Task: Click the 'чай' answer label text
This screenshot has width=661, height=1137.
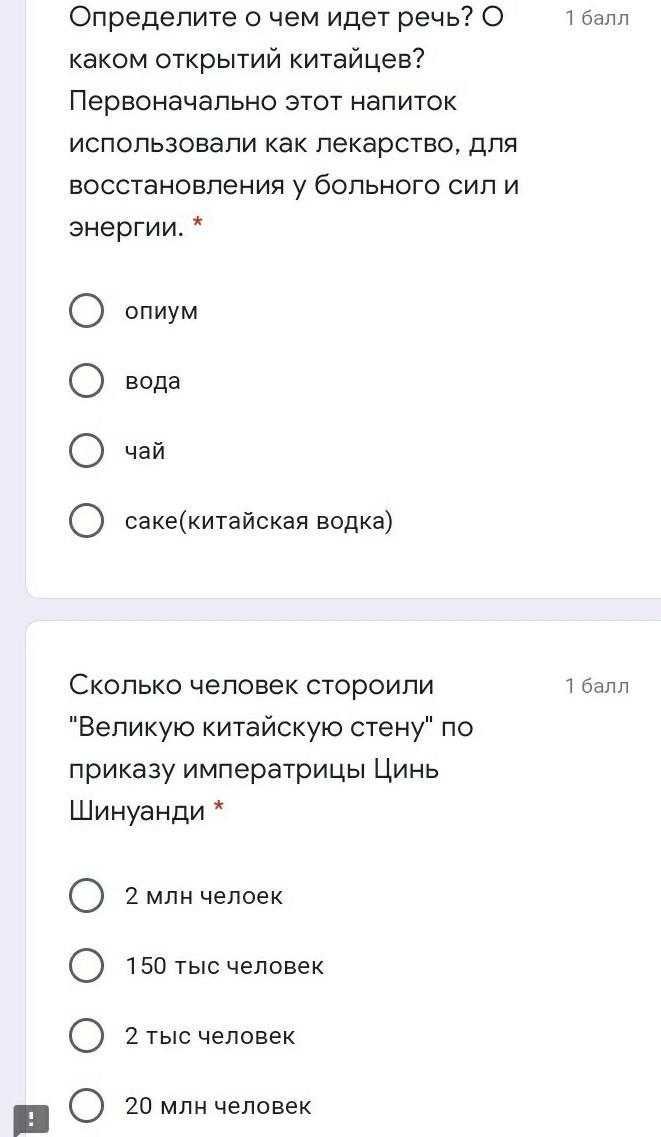Action: click(x=144, y=451)
